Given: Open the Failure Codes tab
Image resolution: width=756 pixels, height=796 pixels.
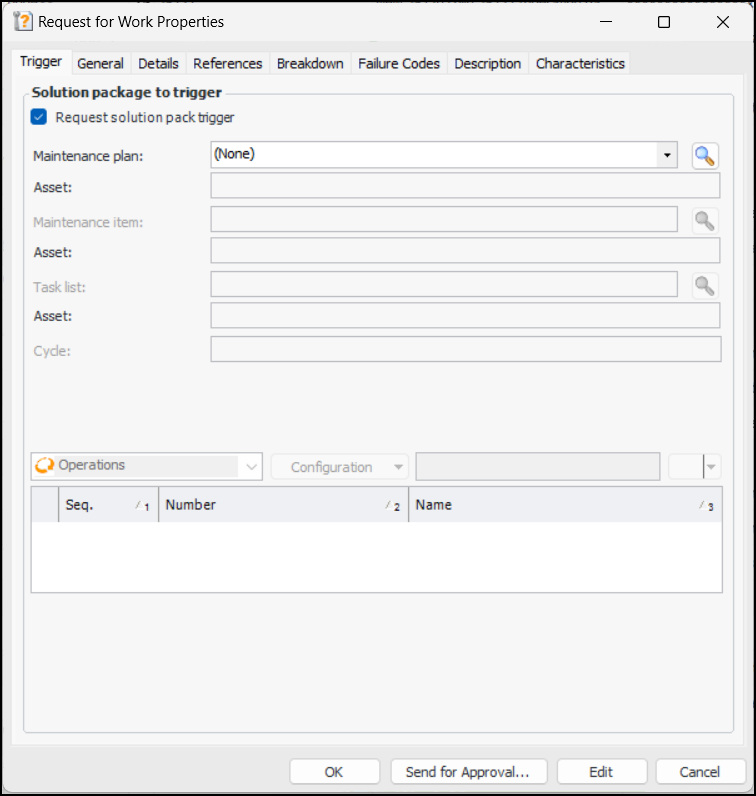Looking at the screenshot, I should [x=398, y=63].
